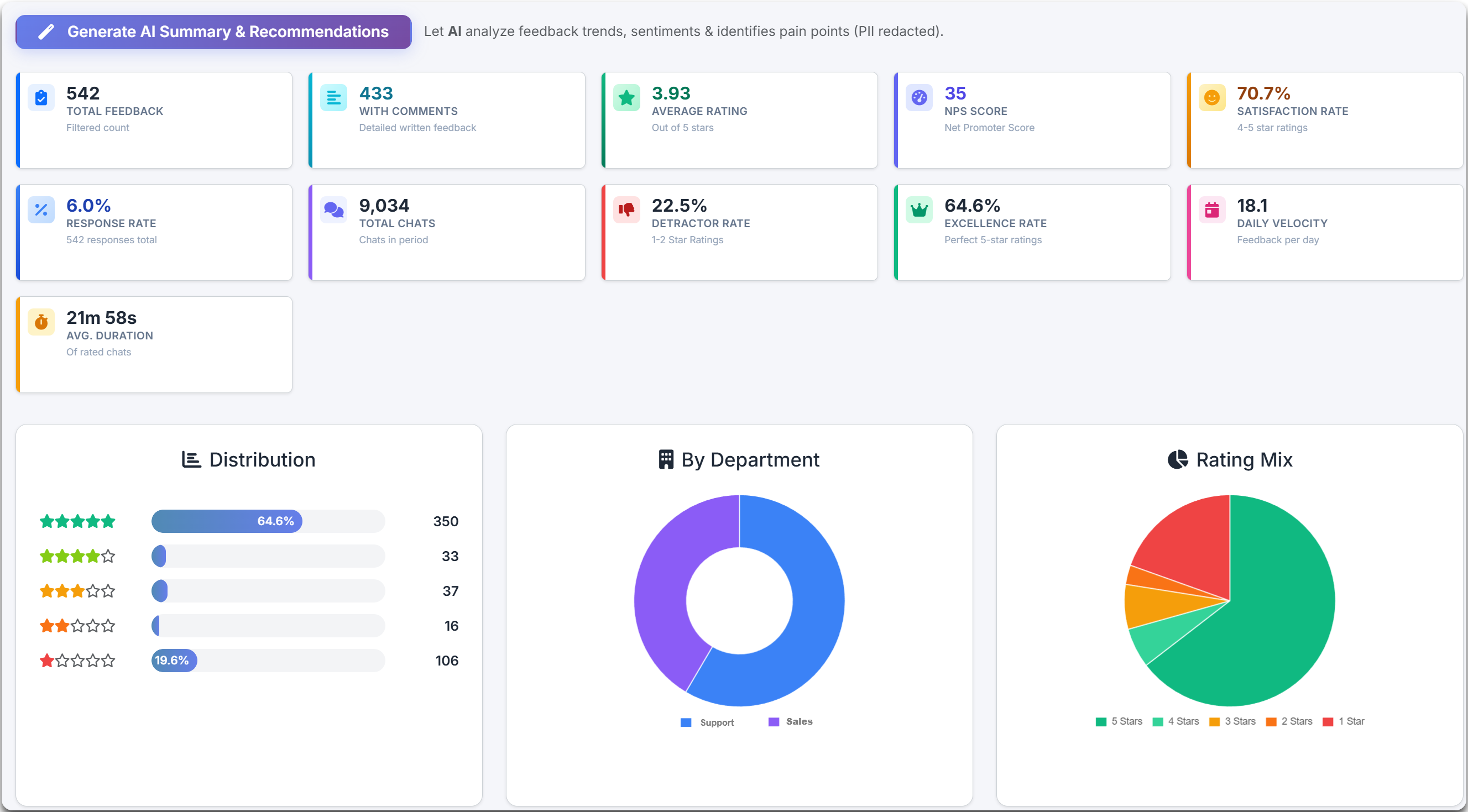Viewport: 1468px width, 812px height.
Task: Click the clipboard icon on Total Feedback card
Action: 41,98
